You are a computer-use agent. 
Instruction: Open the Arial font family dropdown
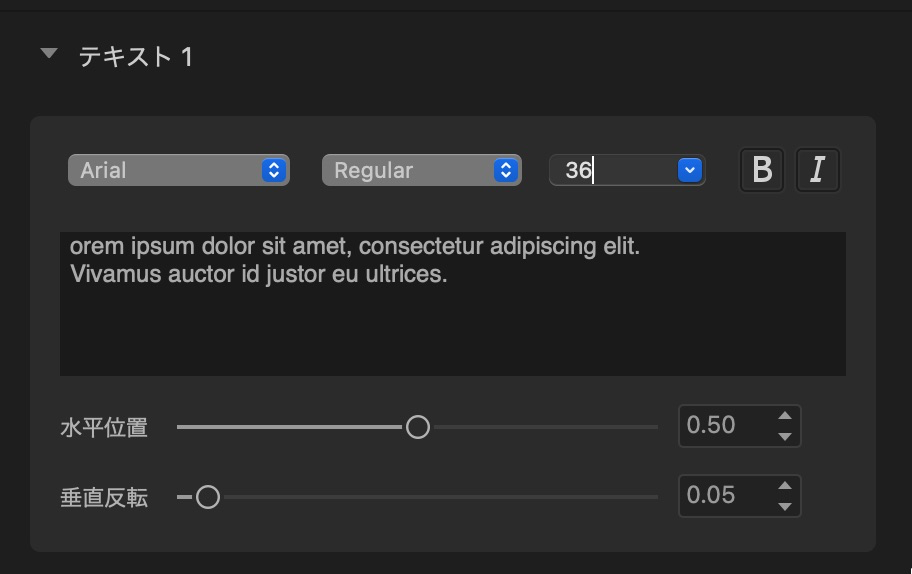pos(179,170)
